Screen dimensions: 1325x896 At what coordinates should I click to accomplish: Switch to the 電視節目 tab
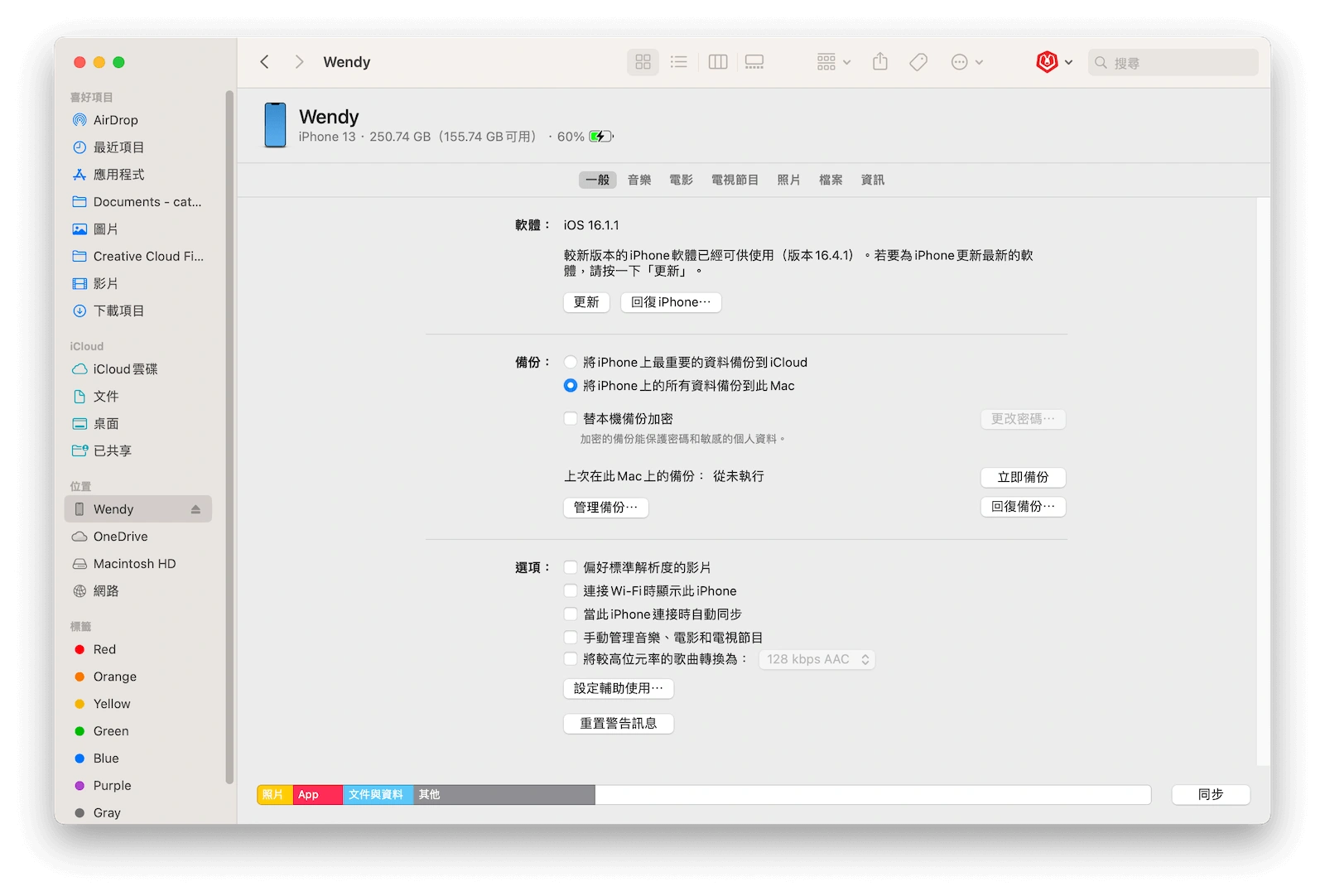(x=735, y=180)
